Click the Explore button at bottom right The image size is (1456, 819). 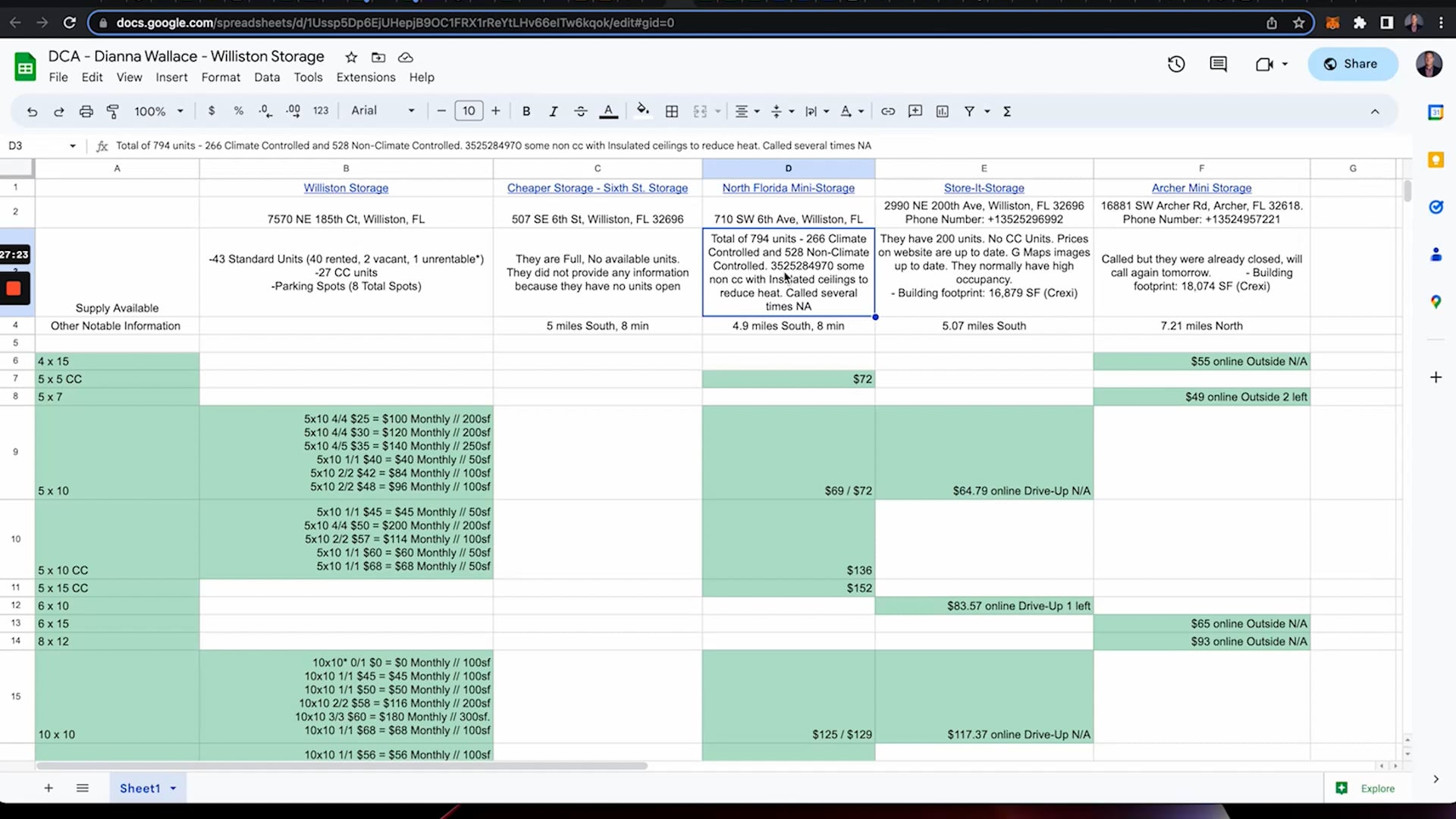point(1365,788)
